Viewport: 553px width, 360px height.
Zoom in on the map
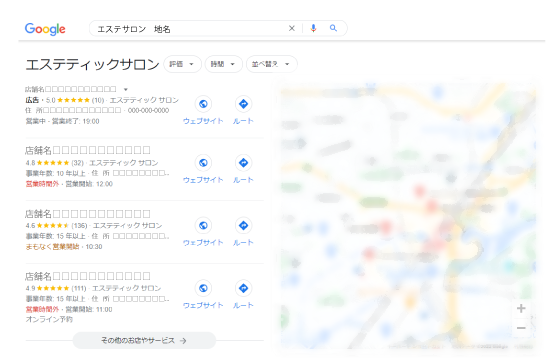coord(521,309)
